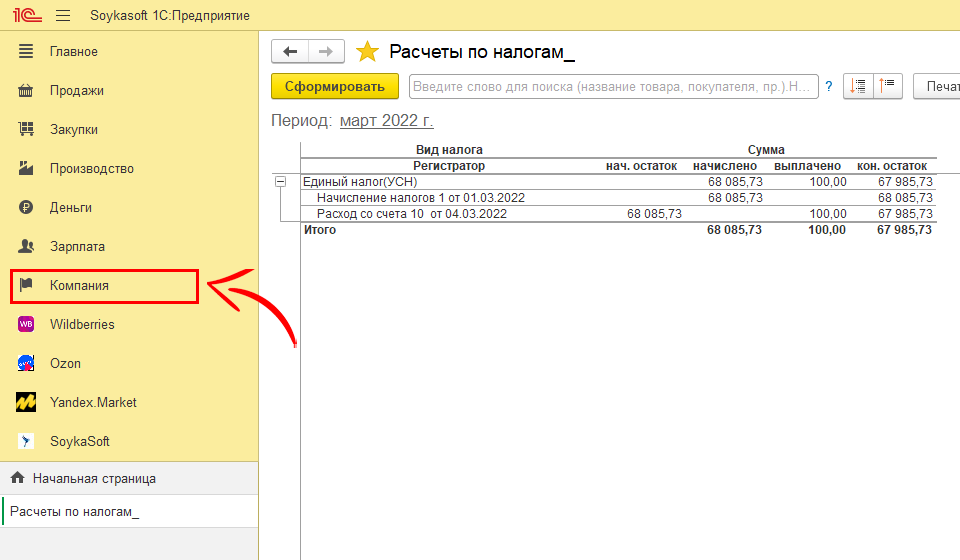Click the shopping basket Продажи icon

(x=27, y=91)
